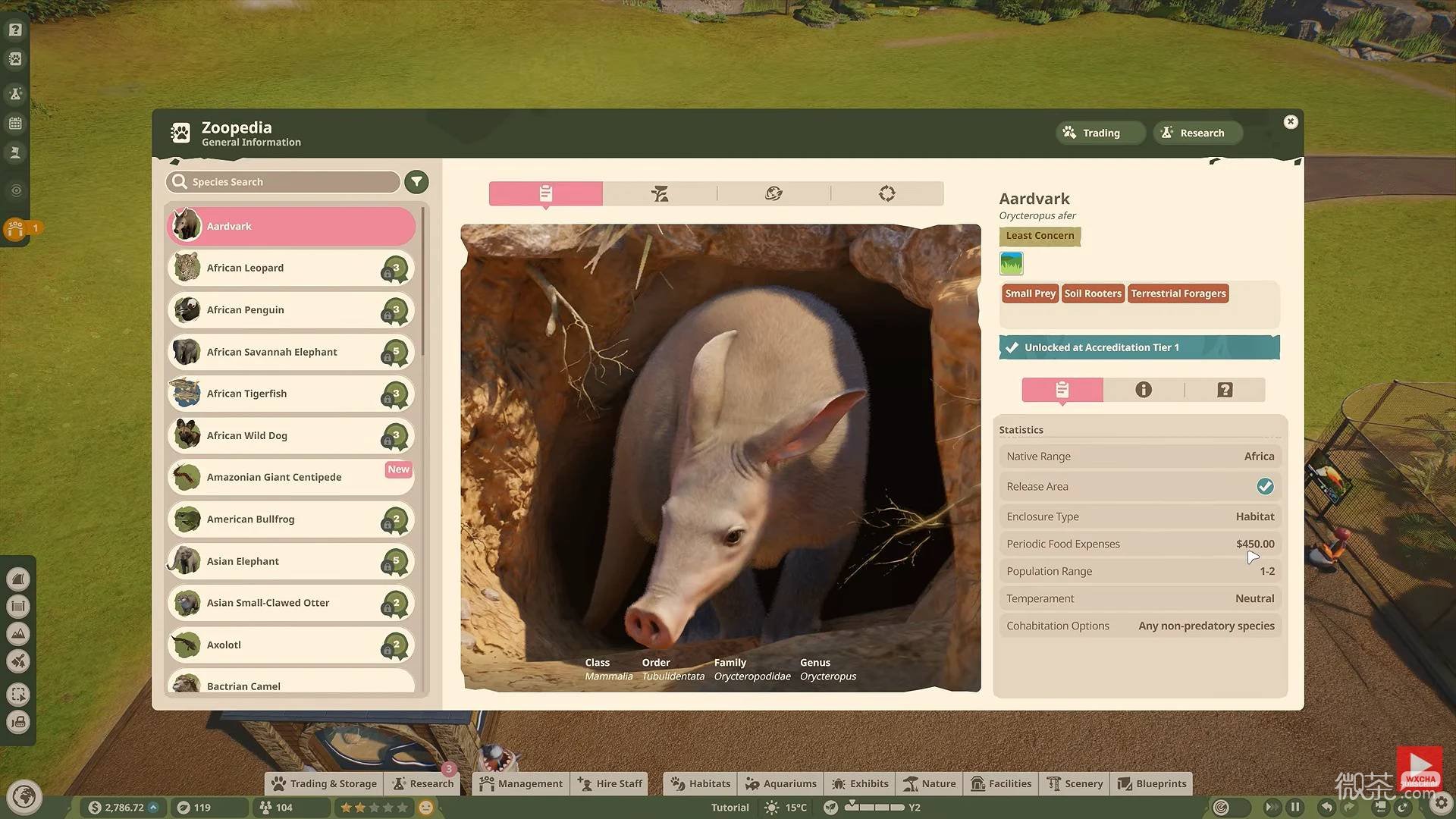Open the Nature build menu
The width and height of the screenshot is (1456, 819).
coord(929,783)
